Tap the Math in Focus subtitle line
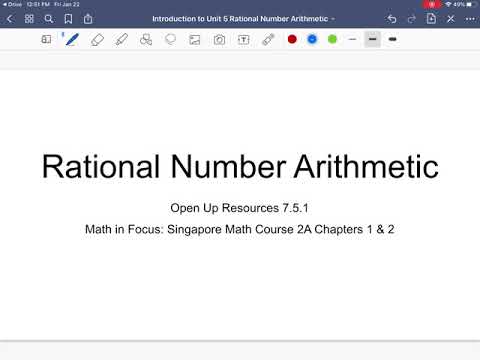 (240, 229)
